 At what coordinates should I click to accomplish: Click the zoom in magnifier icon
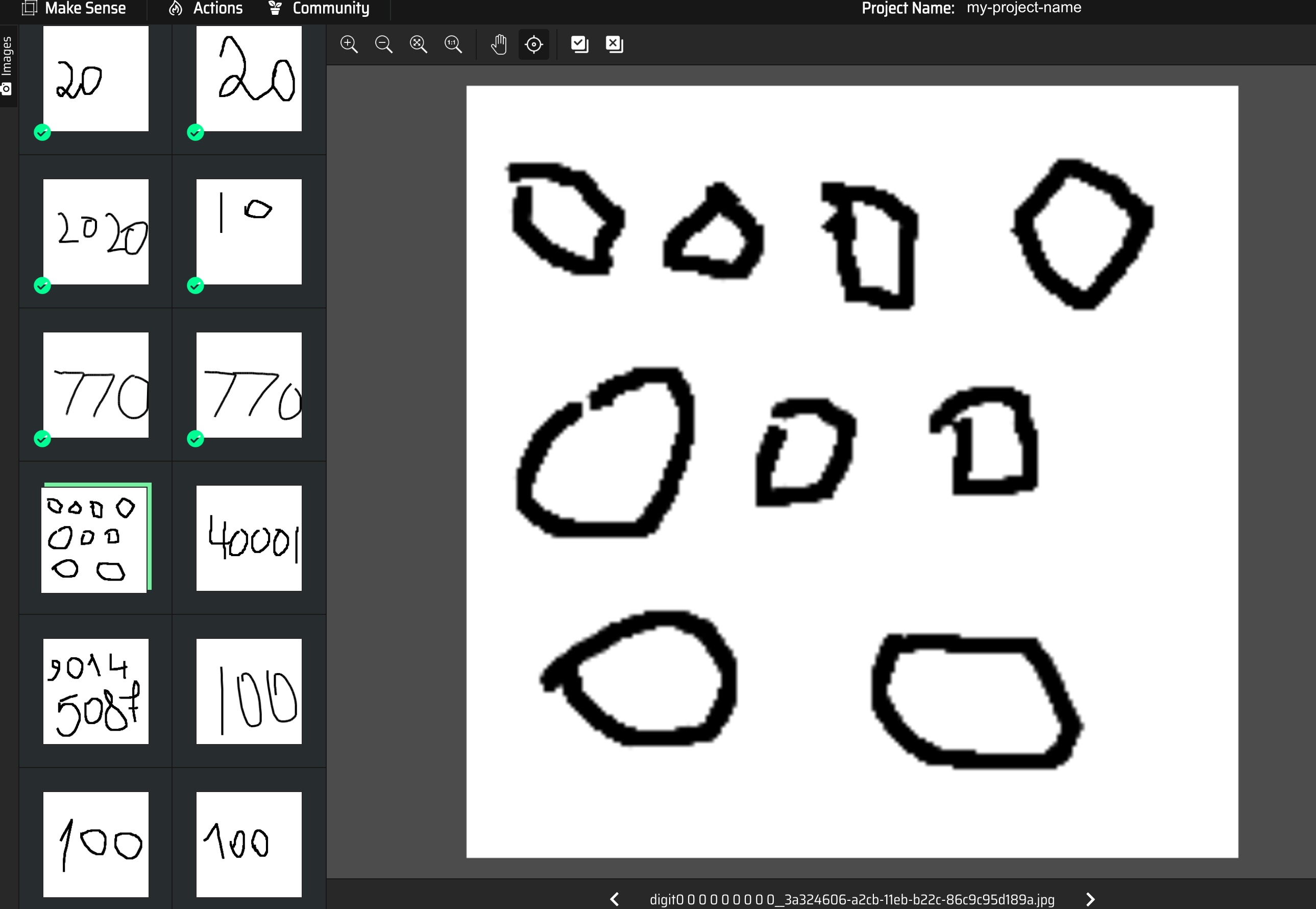click(x=348, y=44)
